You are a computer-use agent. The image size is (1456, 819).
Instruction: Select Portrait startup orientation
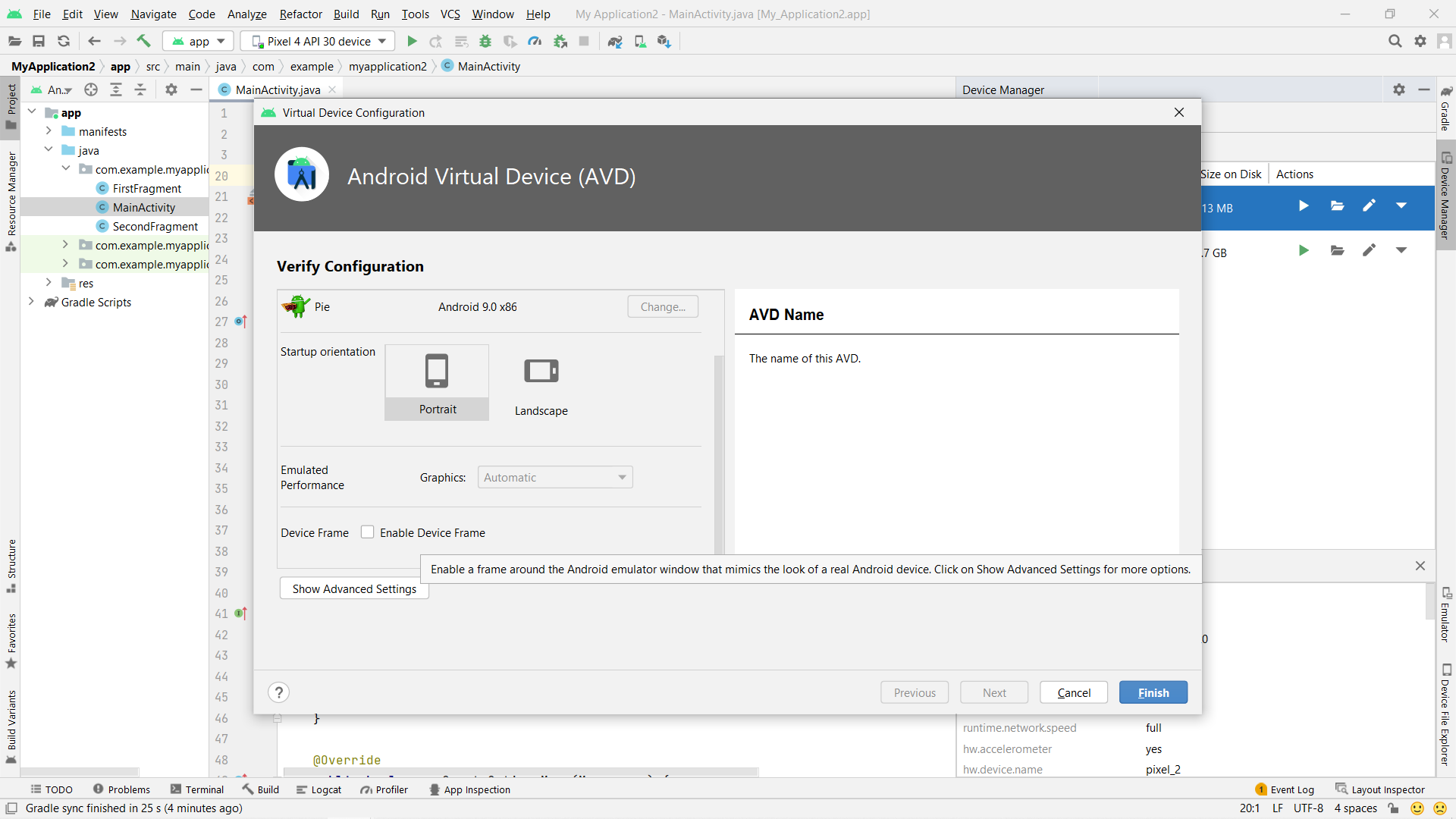click(437, 382)
